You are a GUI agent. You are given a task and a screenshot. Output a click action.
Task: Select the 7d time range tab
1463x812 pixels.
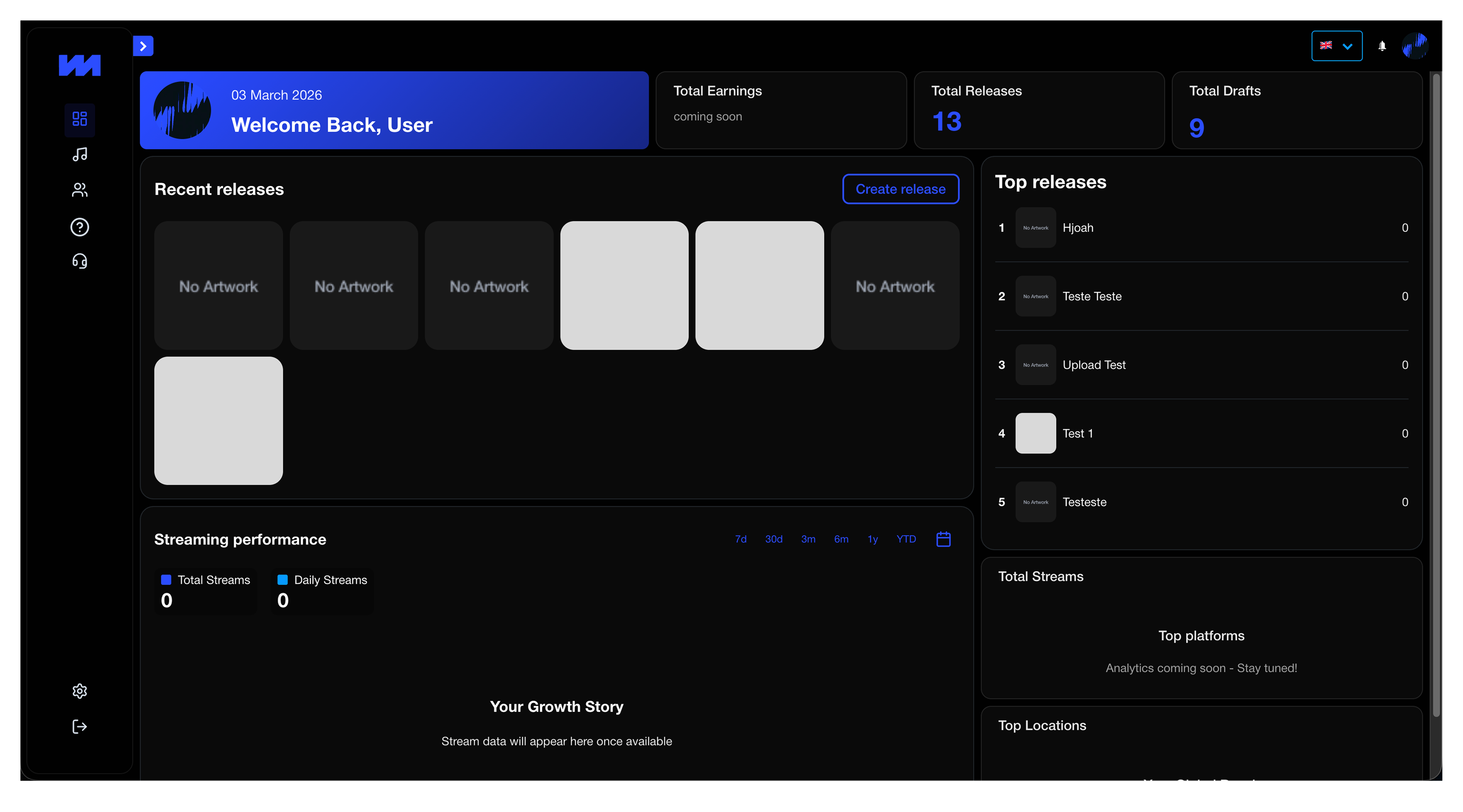(741, 539)
